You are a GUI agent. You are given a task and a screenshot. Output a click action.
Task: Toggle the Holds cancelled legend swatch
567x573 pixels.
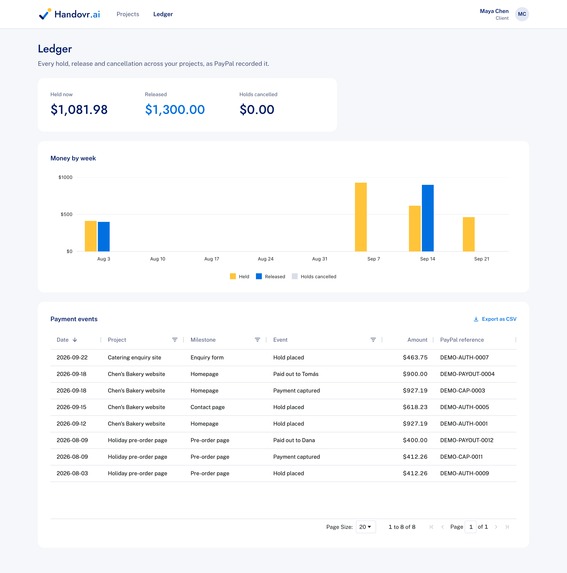[294, 276]
